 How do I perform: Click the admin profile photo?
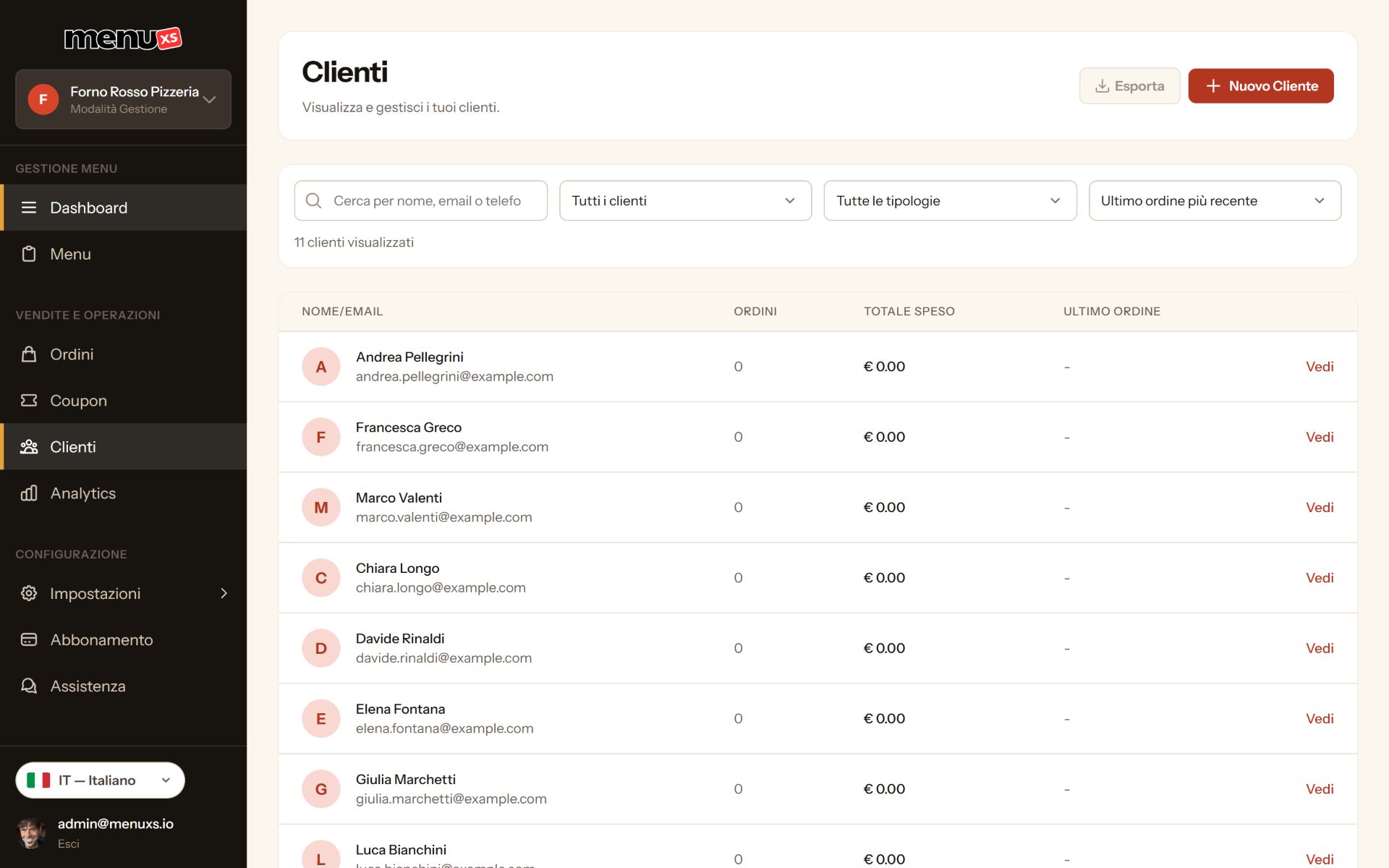[x=31, y=833]
